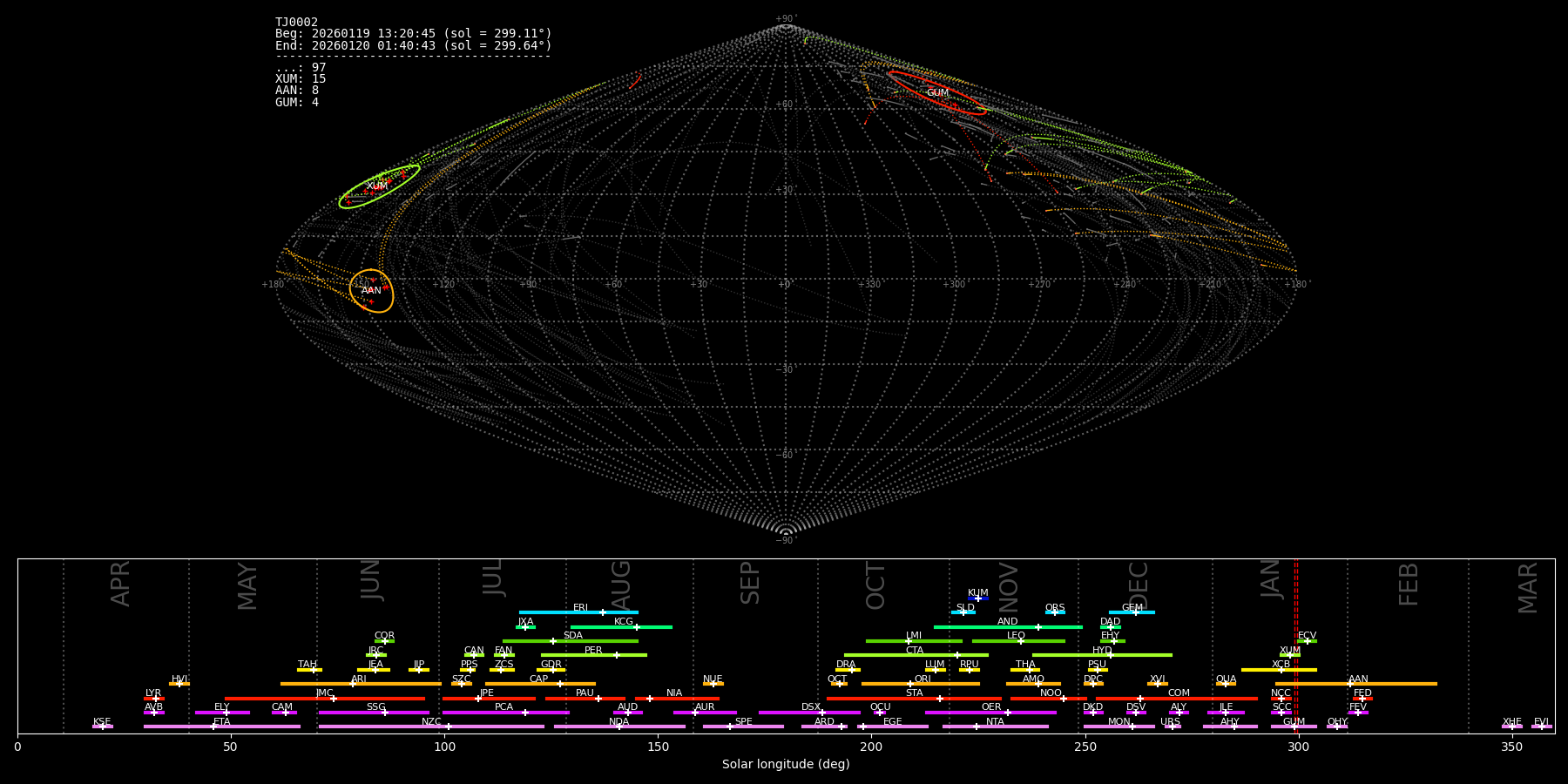This screenshot has width=1568, height=784.
Task: Click the 'GUM: 4' count in the legend
Action: pos(297,102)
